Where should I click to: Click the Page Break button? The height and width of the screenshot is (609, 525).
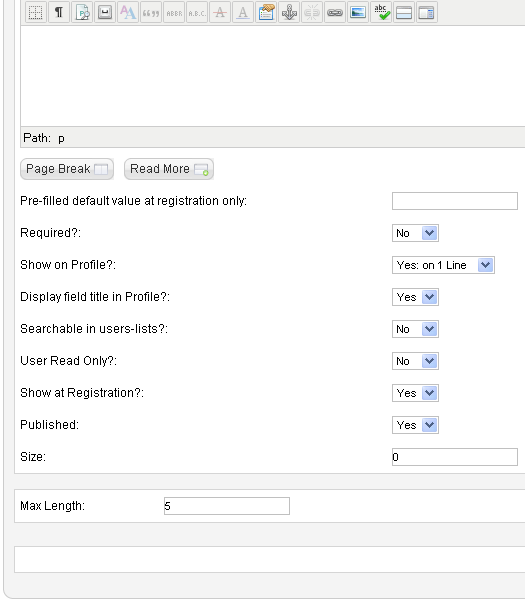click(67, 169)
